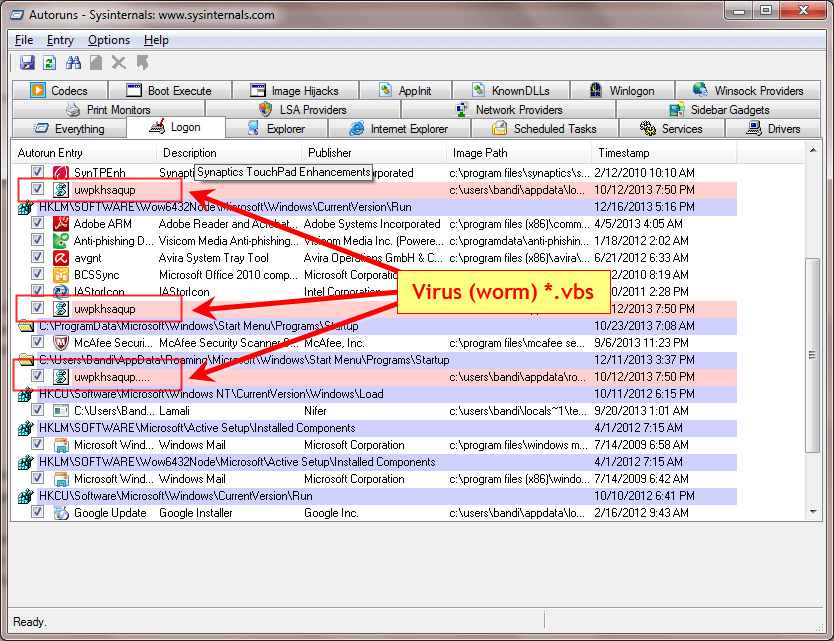Open the KnownDLLs tab
This screenshot has width=834, height=641.
coord(511,90)
